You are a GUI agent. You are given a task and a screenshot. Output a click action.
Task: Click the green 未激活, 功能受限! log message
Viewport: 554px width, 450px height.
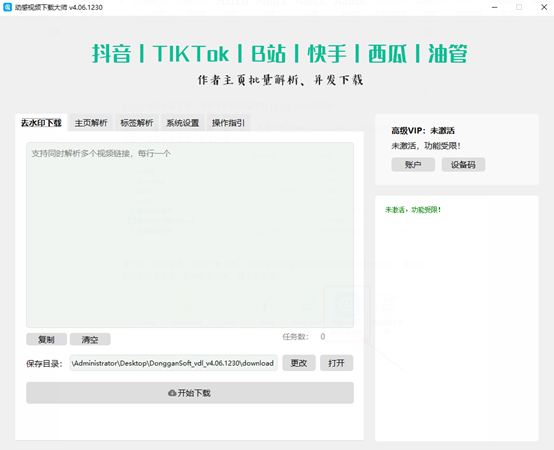pyautogui.click(x=413, y=210)
